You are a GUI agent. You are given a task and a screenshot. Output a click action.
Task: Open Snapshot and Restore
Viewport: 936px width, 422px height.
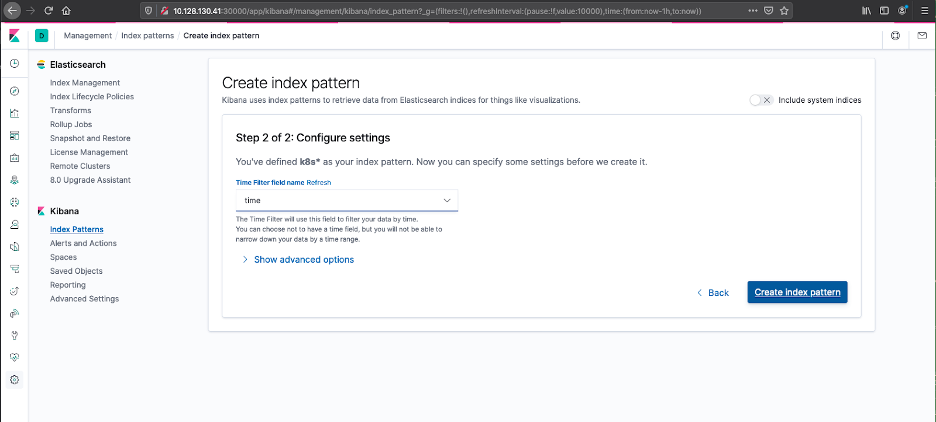(90, 138)
